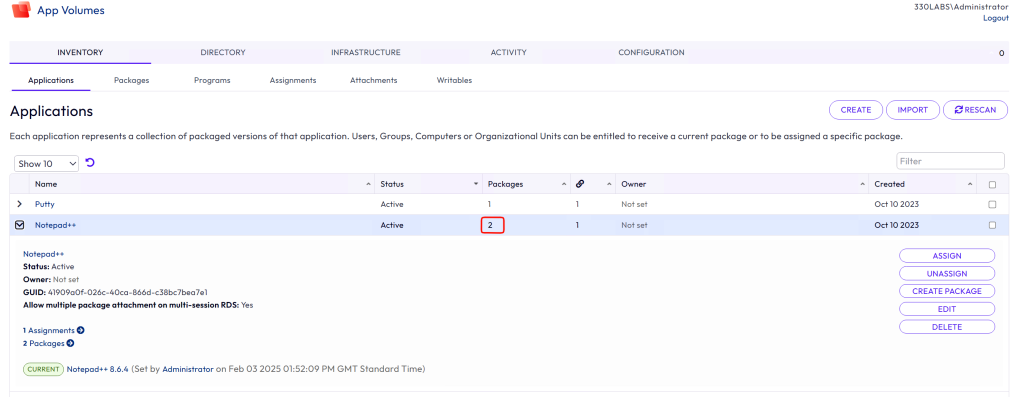Open the Notepad++ link in table row
Screen dimensions: 1024x397
click(56, 225)
